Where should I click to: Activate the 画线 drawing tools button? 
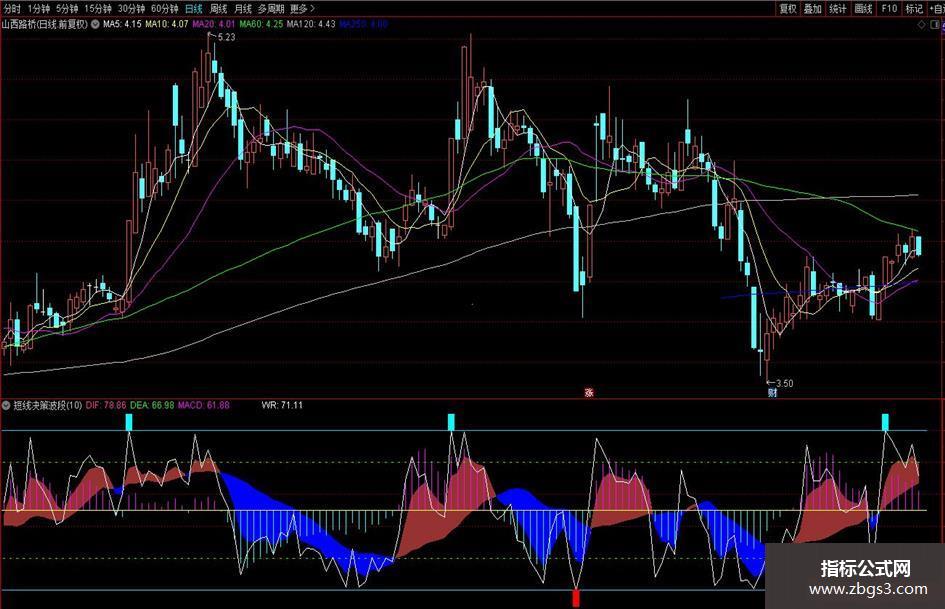coord(863,8)
